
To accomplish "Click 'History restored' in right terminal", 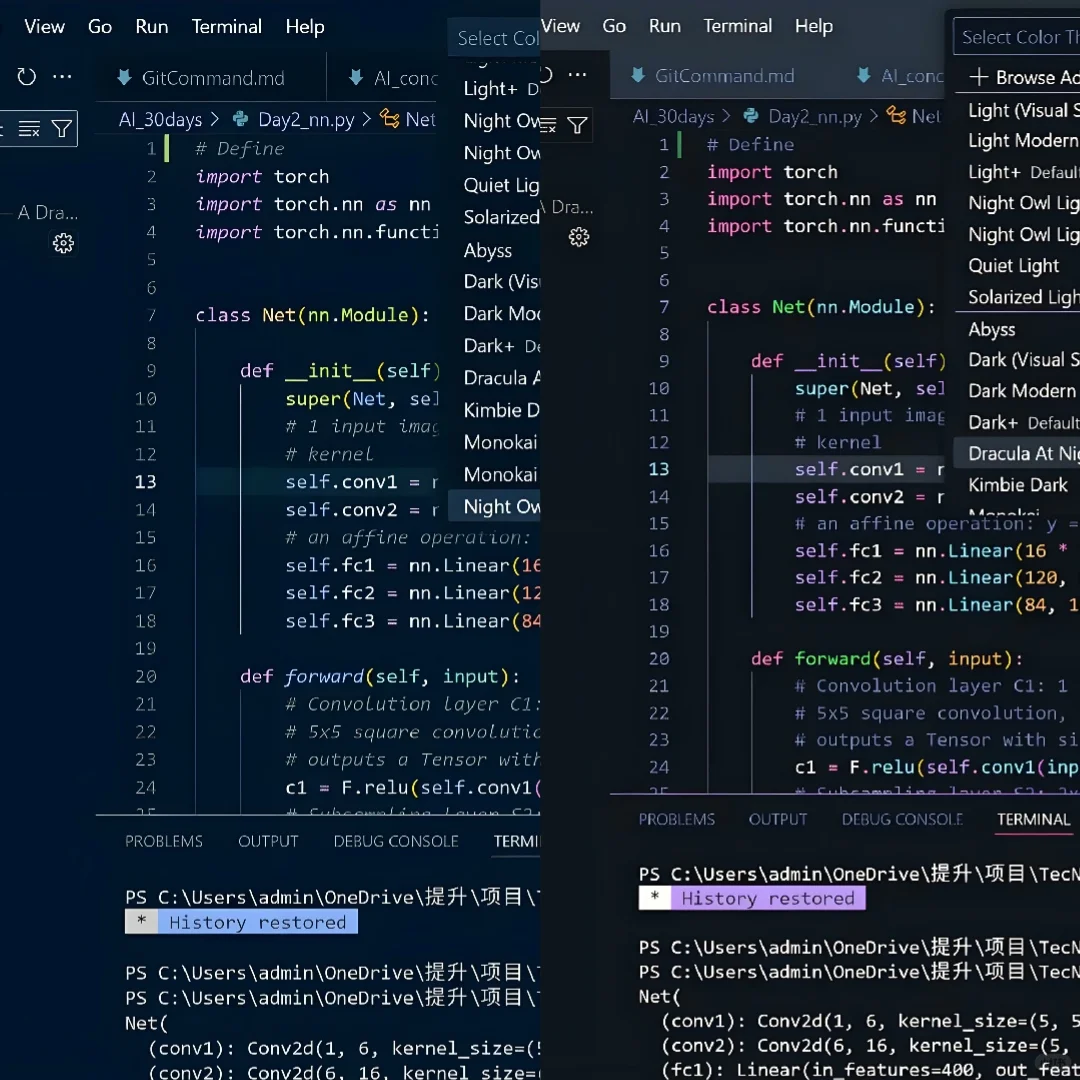I will point(768,899).
